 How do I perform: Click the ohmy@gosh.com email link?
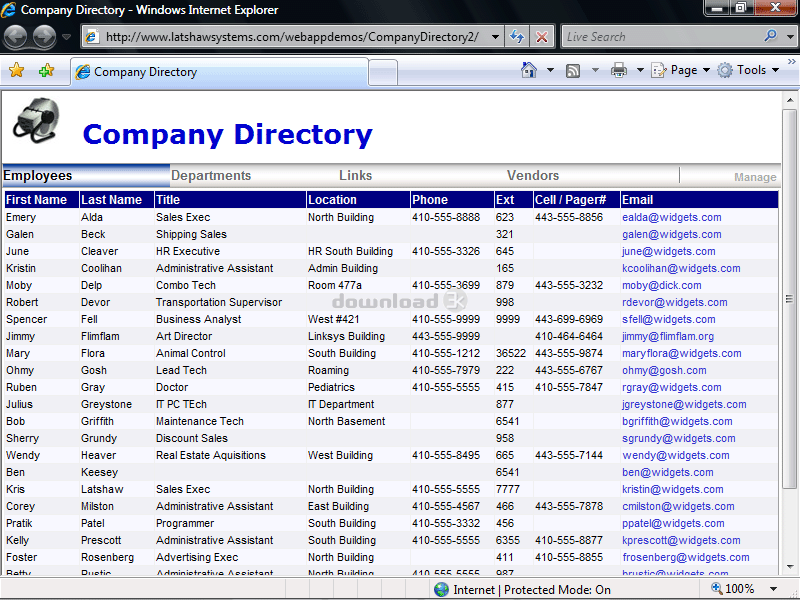664,370
